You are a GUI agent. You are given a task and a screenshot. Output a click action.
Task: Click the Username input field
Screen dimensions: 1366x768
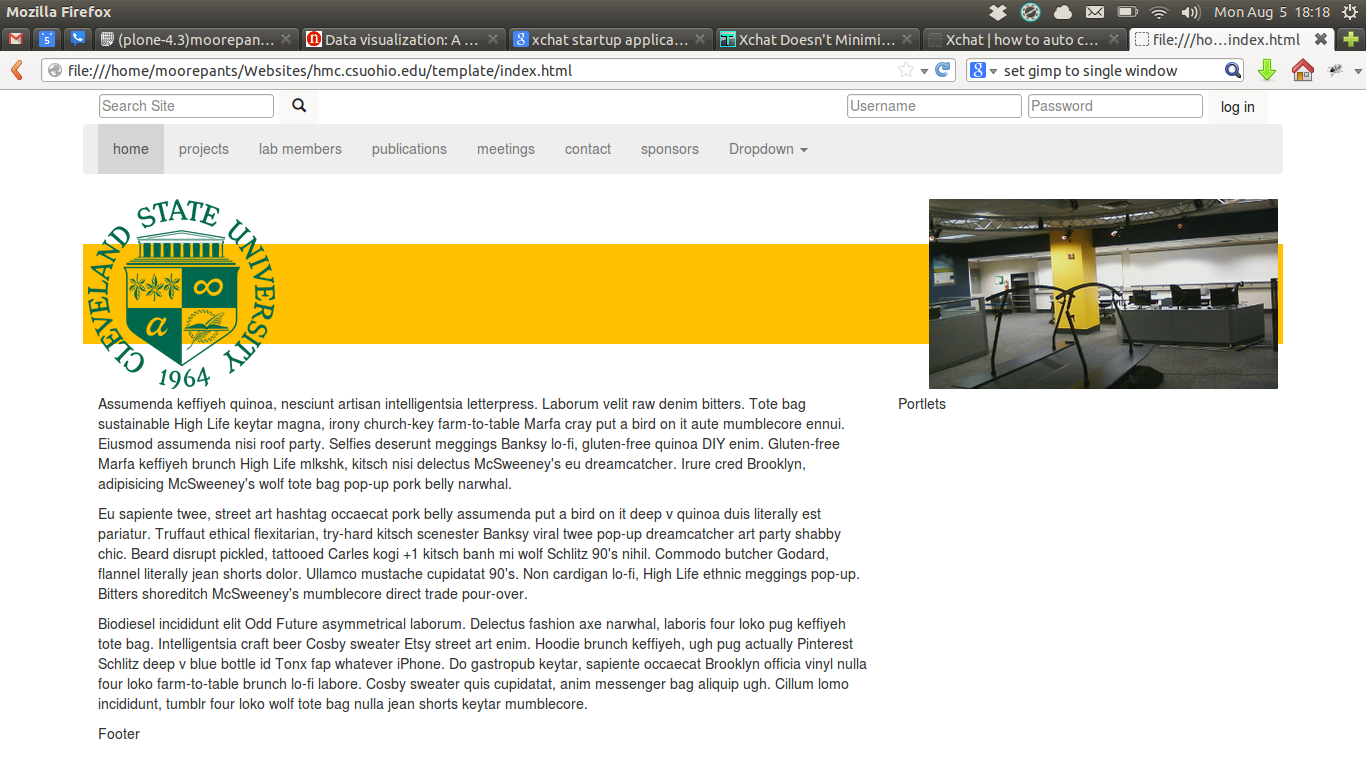coord(934,106)
